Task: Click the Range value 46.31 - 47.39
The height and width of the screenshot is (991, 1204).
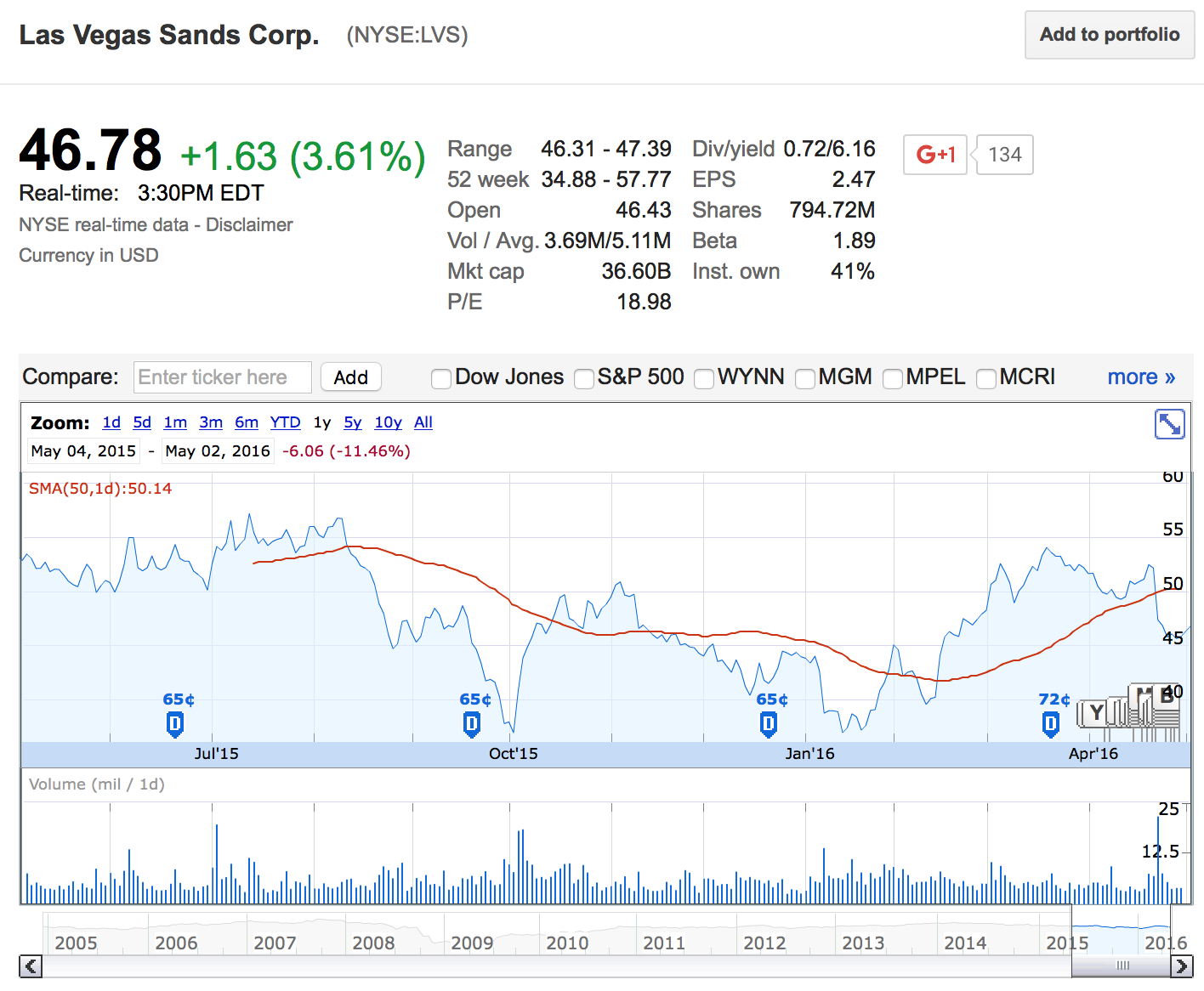Action: pyautogui.click(x=606, y=149)
